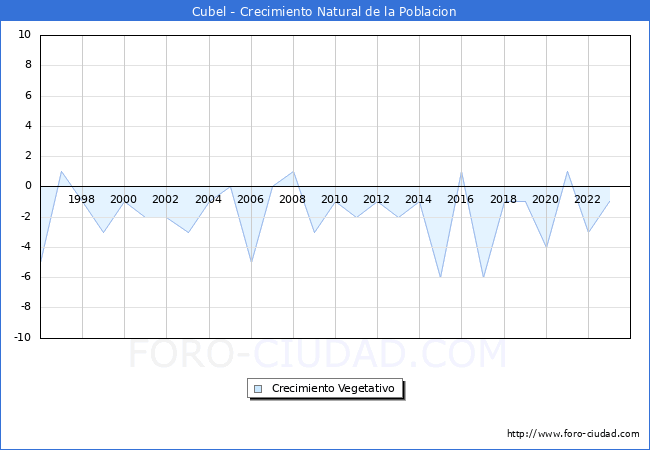Click the chart title 'Cubel - Crecimiento Natural de la Poblacion'
Viewport: 650px width, 450px height.
coord(325,12)
